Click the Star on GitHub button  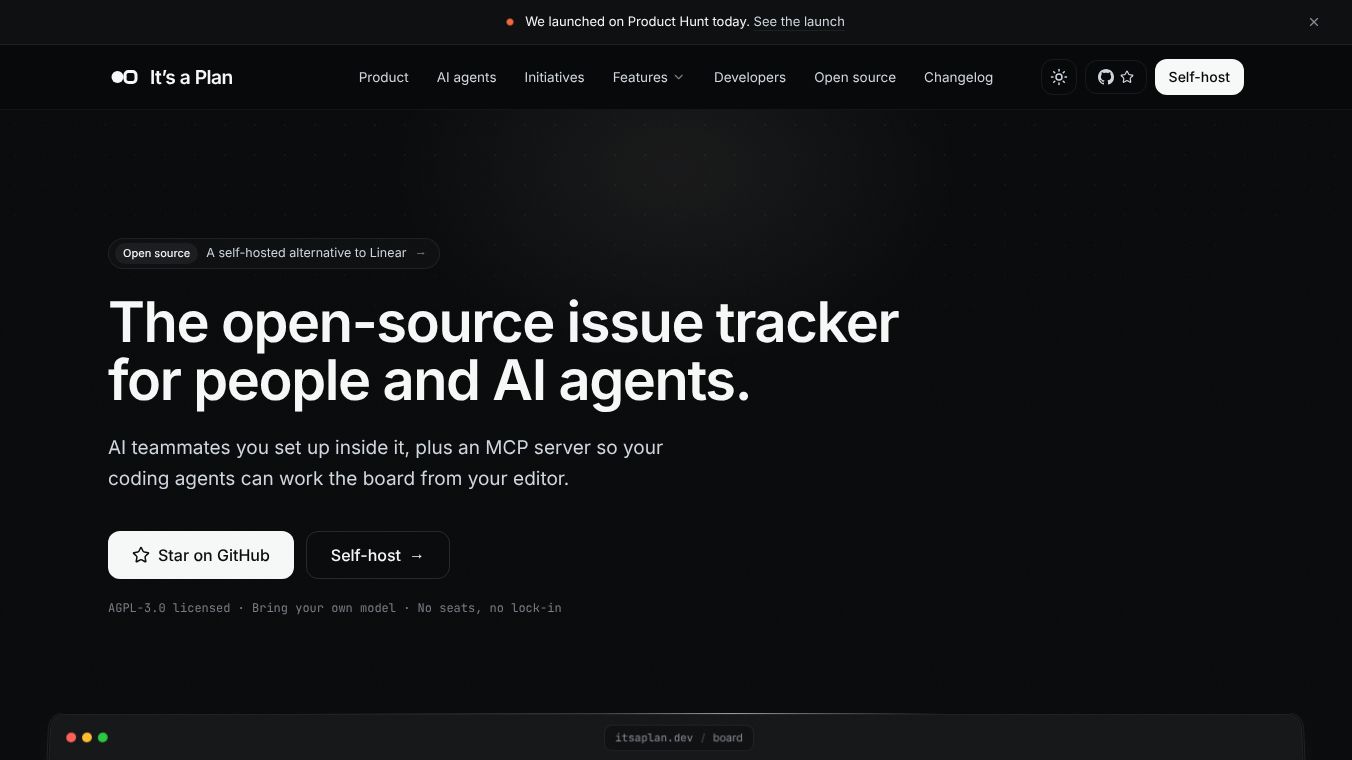pos(201,555)
